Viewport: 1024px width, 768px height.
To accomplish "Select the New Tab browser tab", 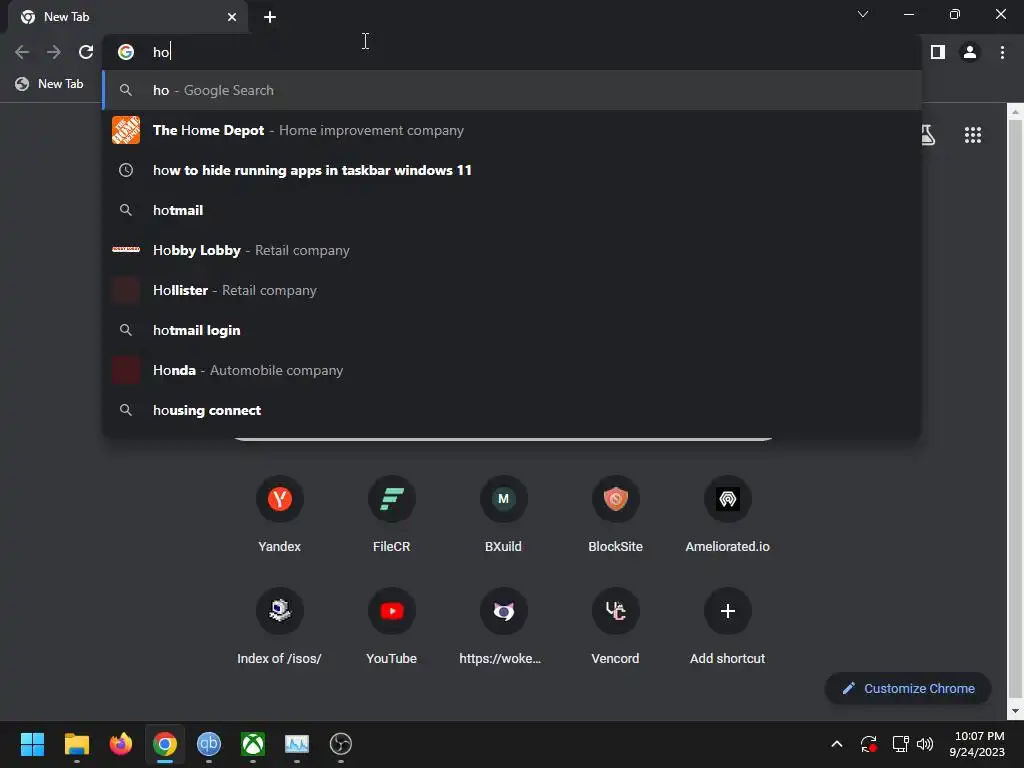I will (128, 17).
